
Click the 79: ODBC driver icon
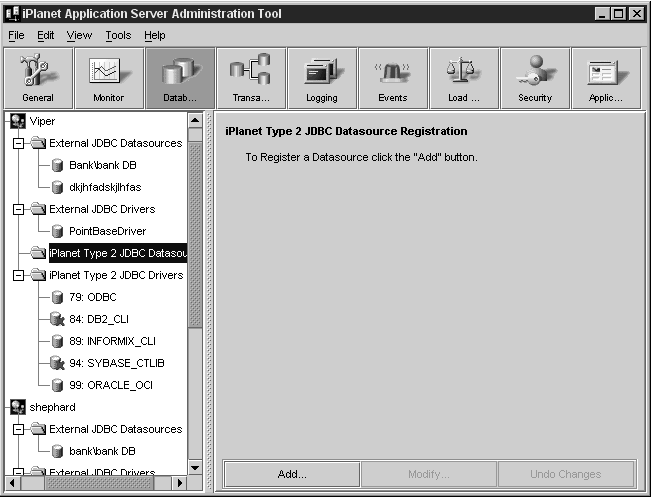pyautogui.click(x=57, y=297)
